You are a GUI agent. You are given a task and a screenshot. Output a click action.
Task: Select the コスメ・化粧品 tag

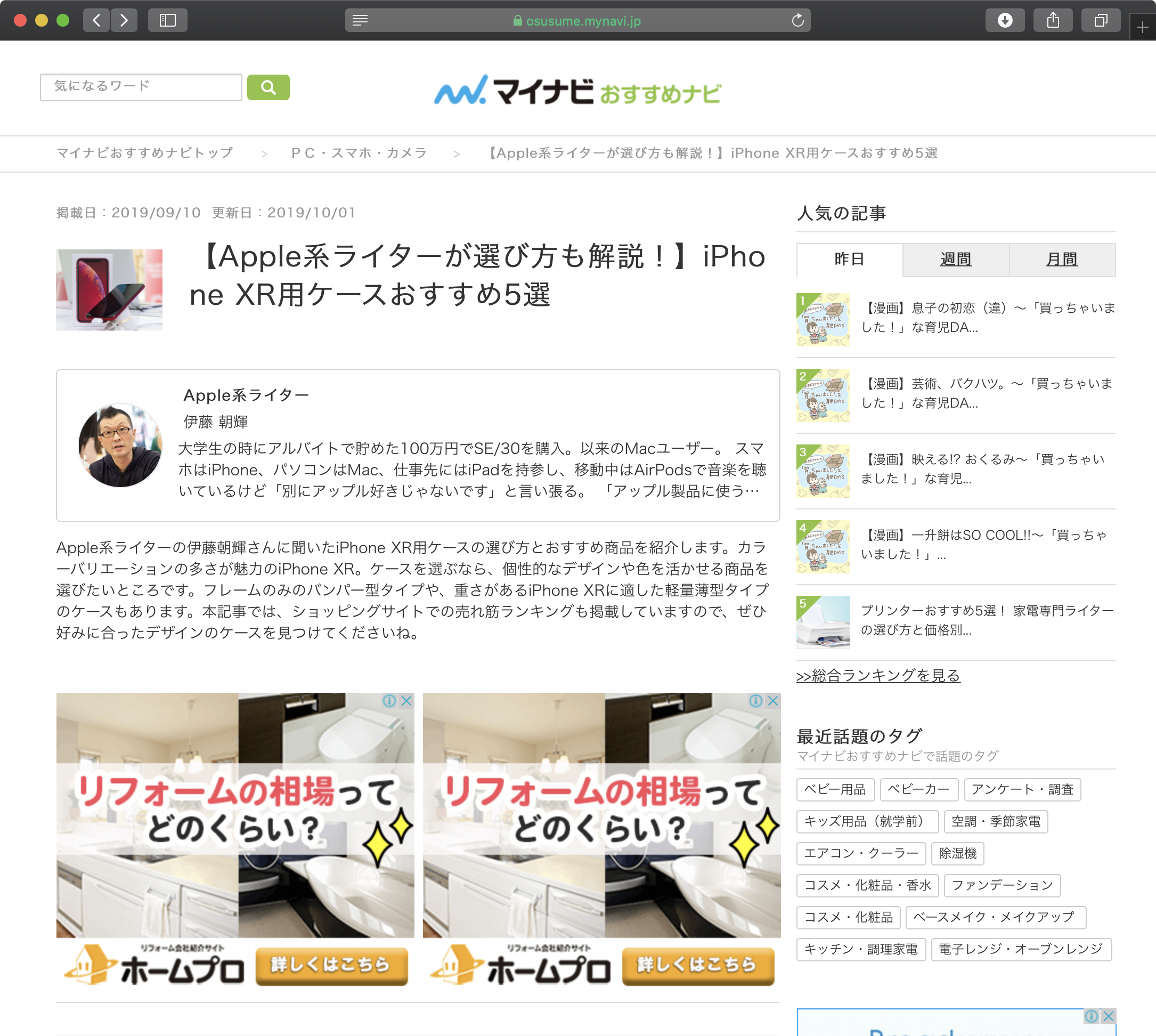(849, 917)
